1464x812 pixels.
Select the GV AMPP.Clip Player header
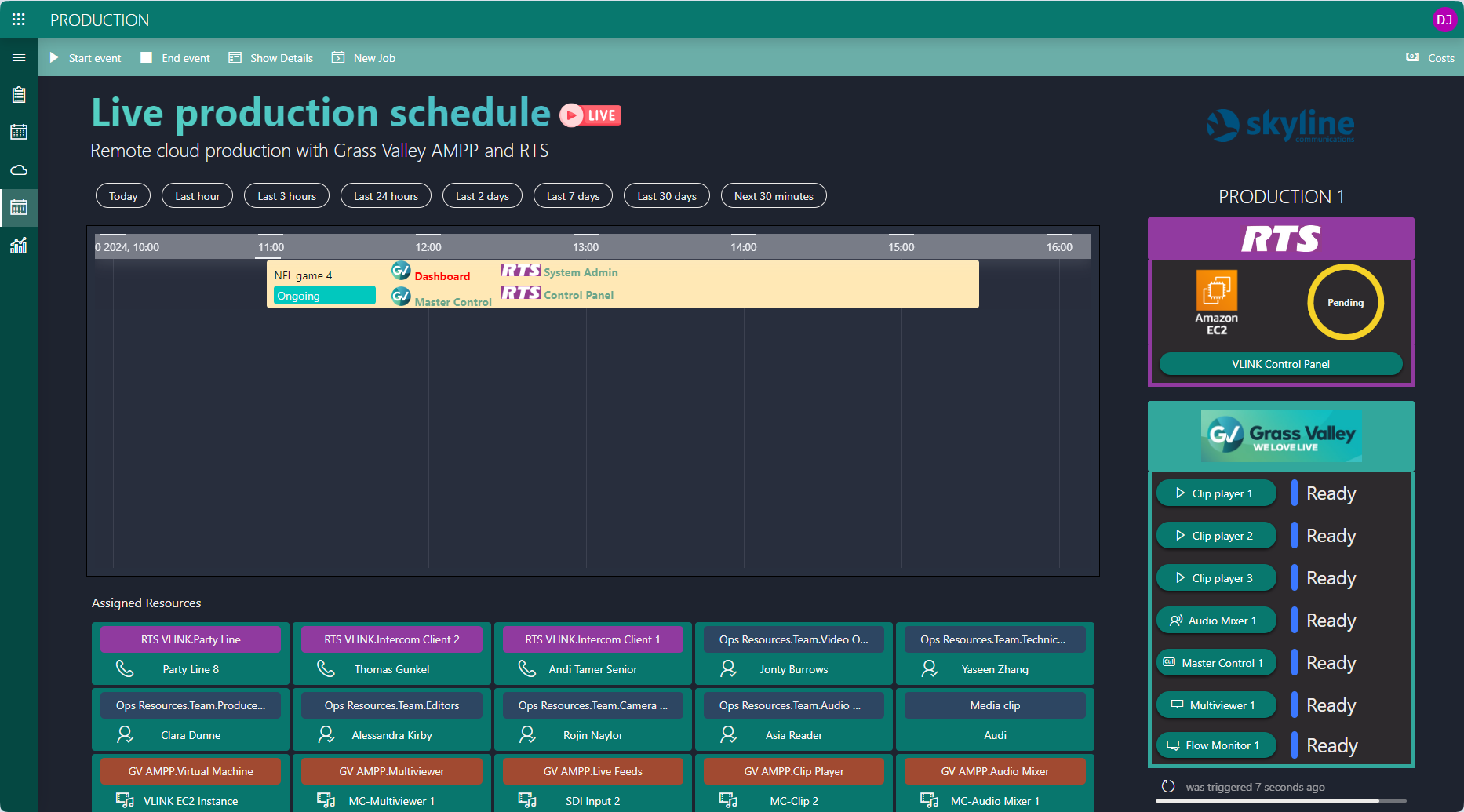coord(794,771)
